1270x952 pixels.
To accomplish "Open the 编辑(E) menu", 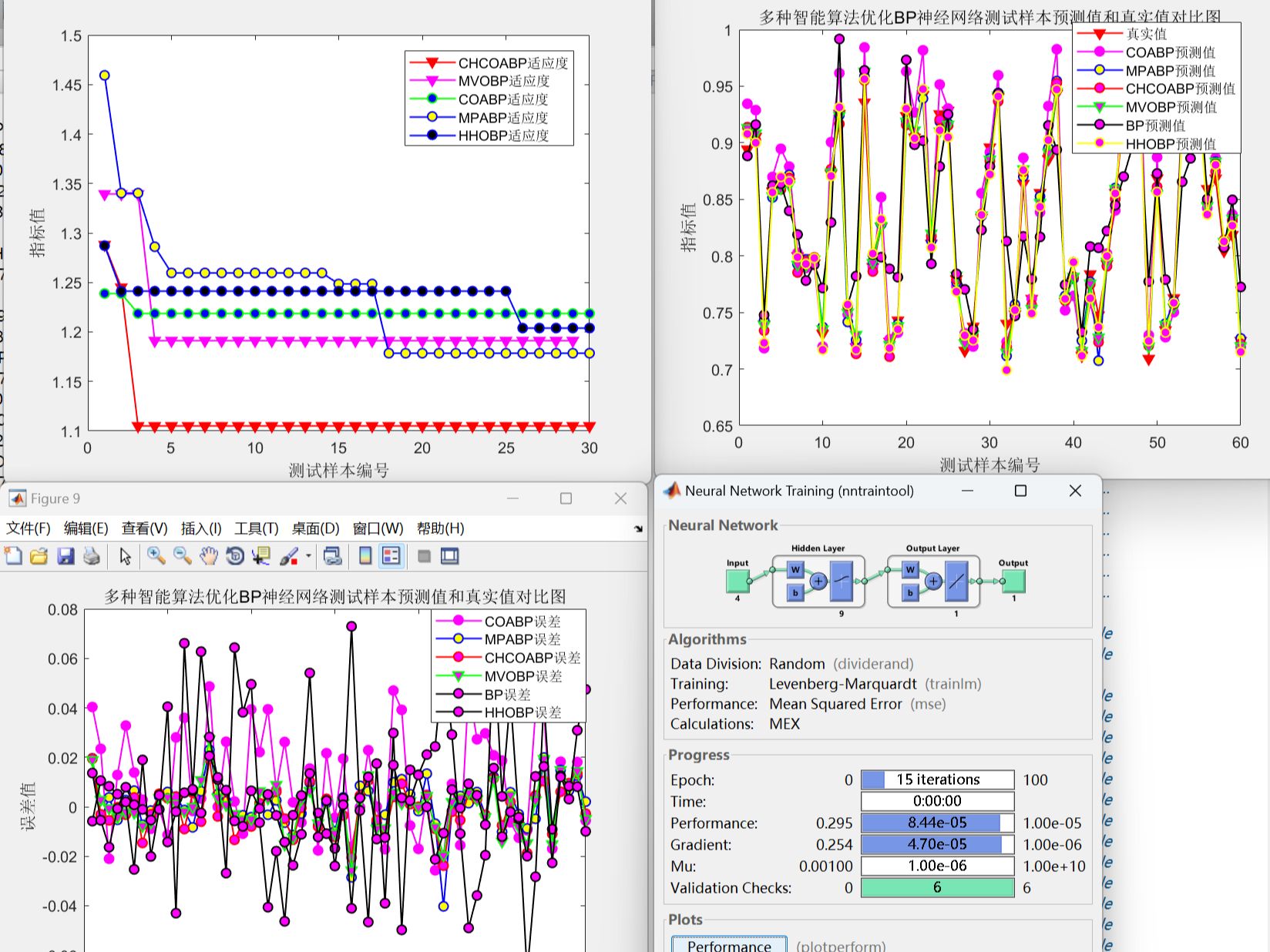I will tap(86, 528).
